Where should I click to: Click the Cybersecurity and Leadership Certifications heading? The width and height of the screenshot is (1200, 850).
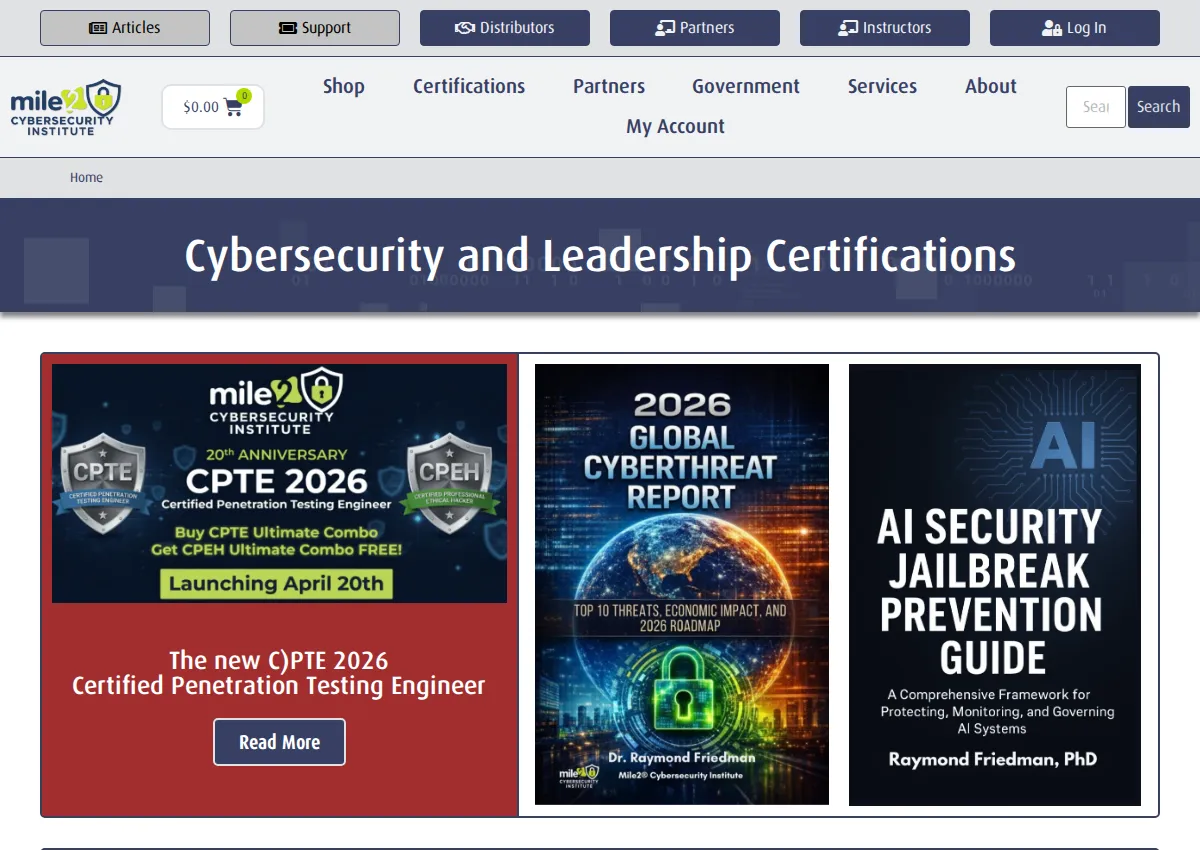pos(600,256)
